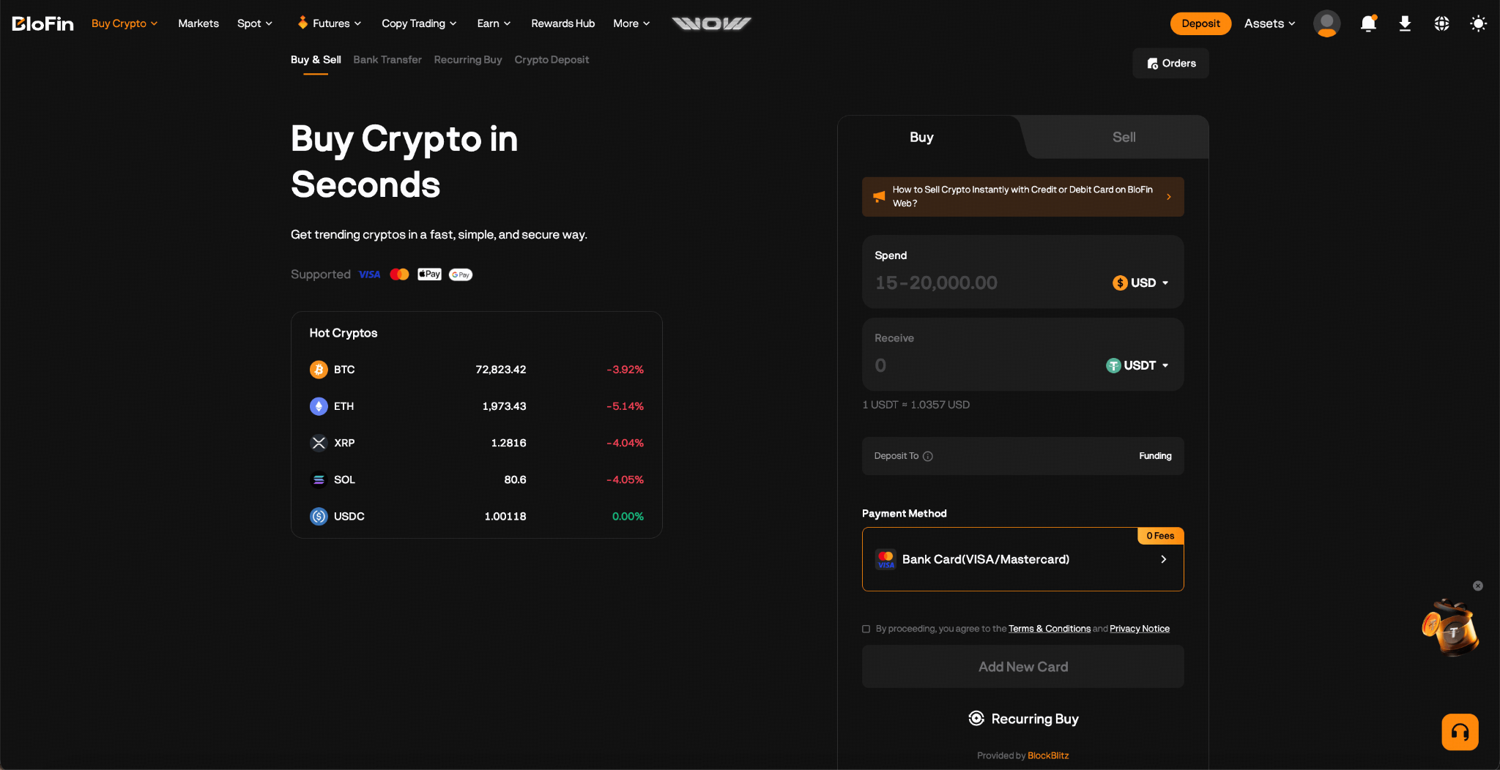This screenshot has width=1500, height=770.
Task: Click the USDC coin icon
Action: (319, 516)
